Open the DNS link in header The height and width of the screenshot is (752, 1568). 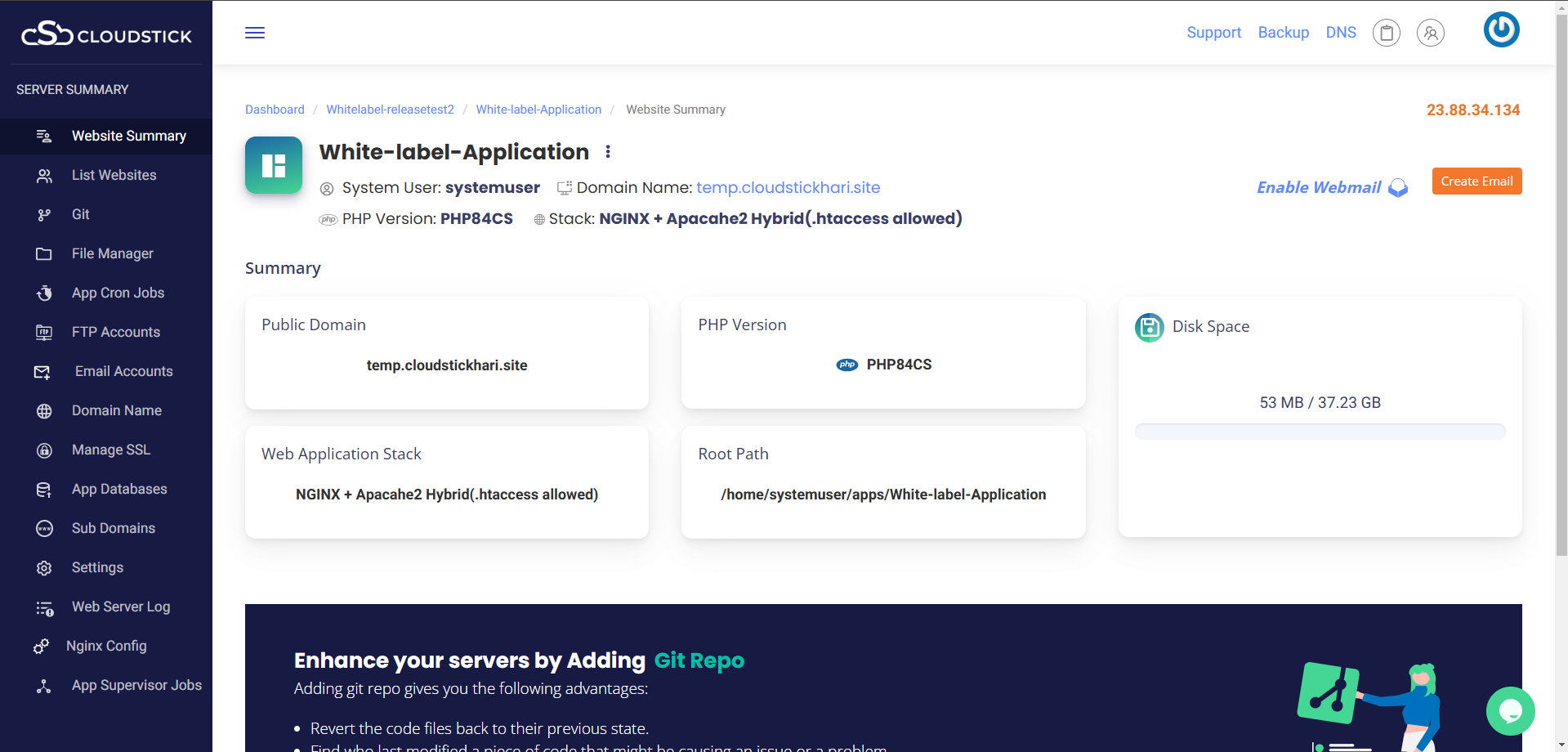pyautogui.click(x=1340, y=33)
